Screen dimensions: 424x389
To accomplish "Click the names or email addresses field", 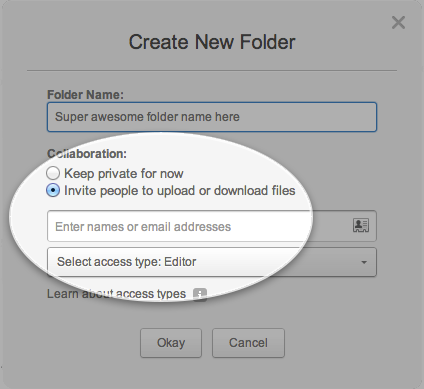I will coord(212,226).
